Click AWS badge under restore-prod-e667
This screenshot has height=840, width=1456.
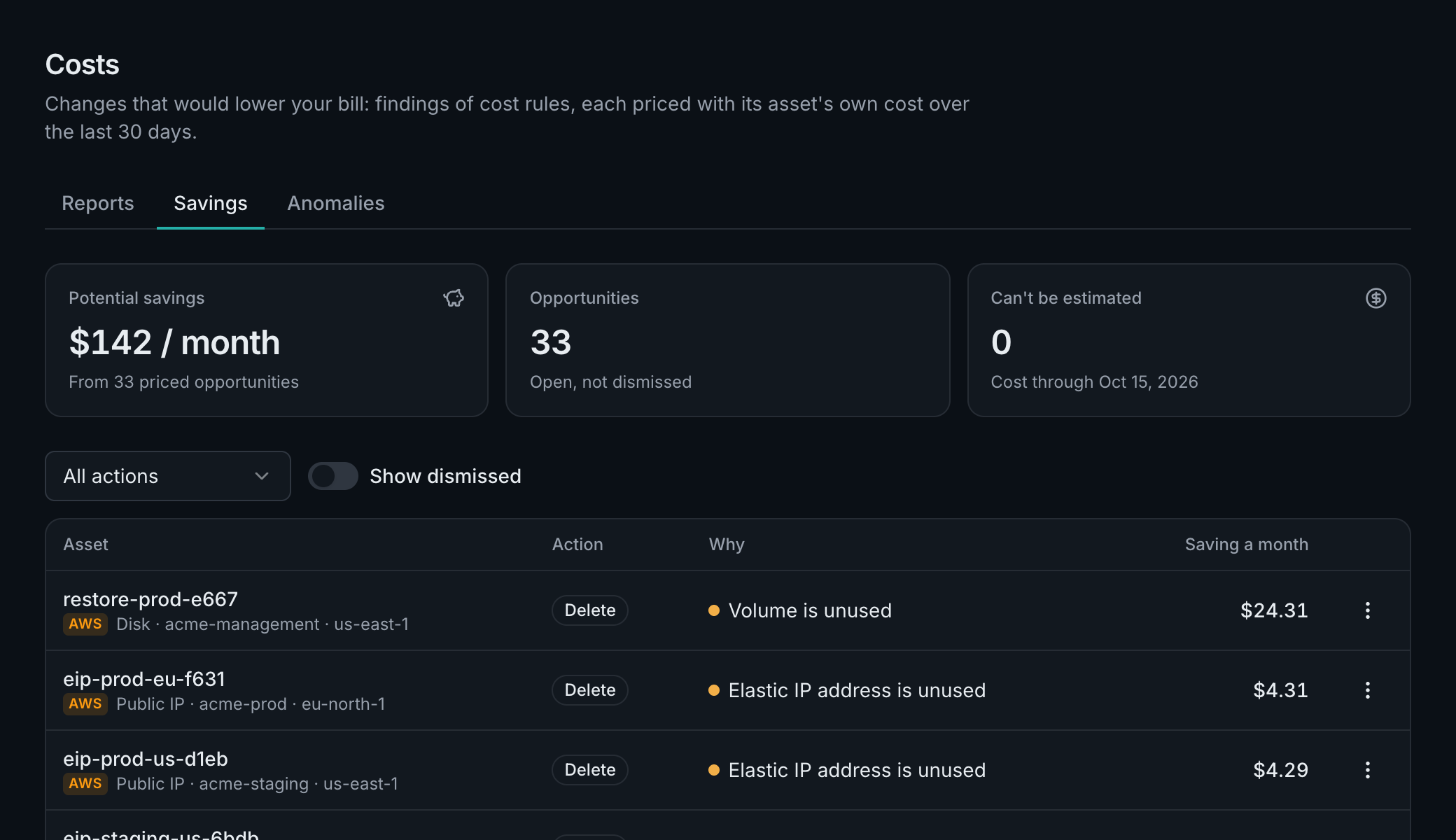85,624
